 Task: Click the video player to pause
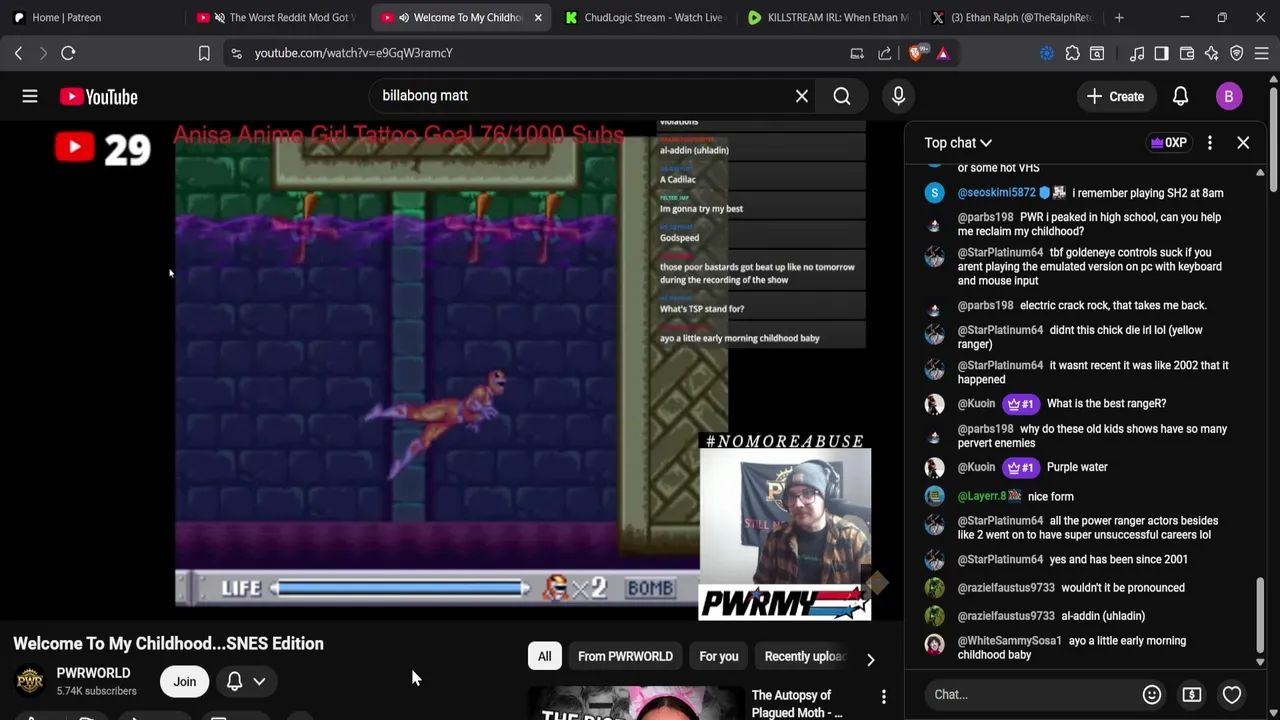450,370
